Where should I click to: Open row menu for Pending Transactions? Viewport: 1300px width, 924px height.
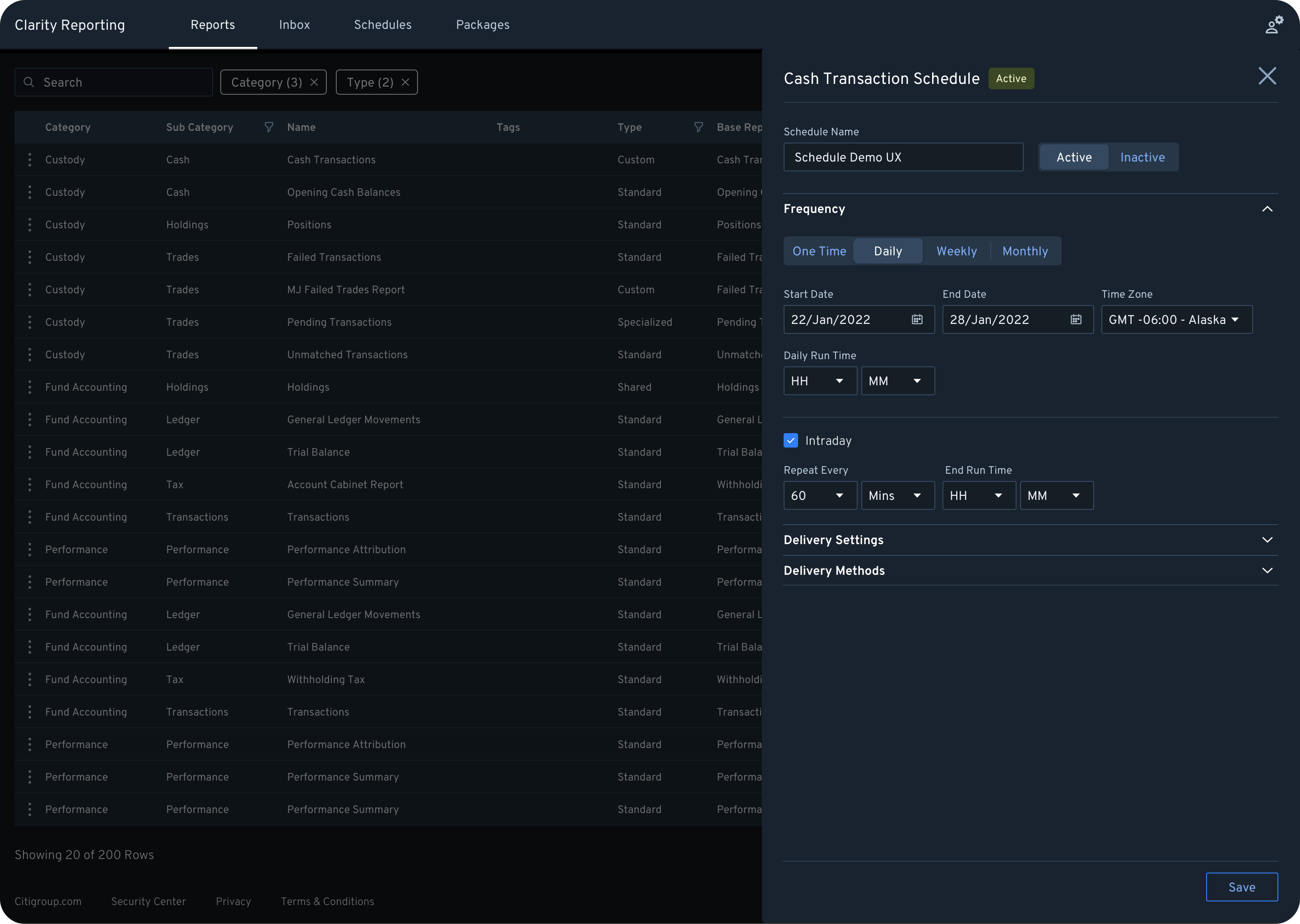(x=30, y=322)
